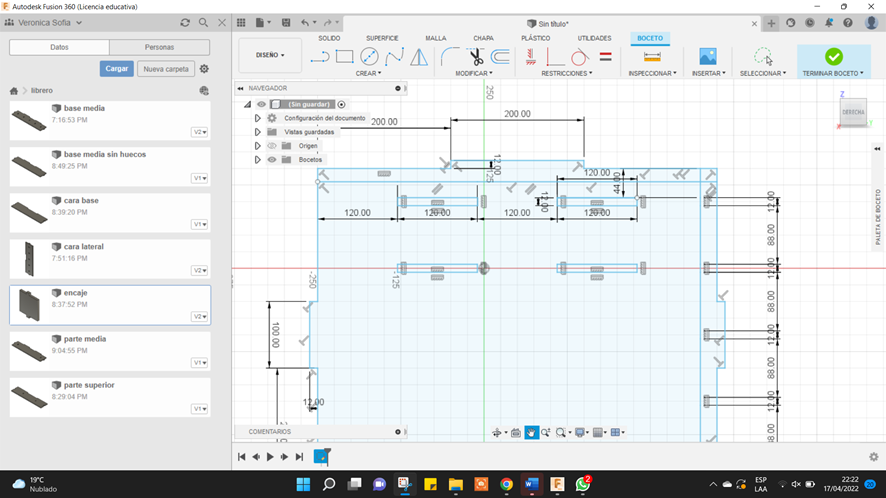Click the green Terminar Boceto checkmark
This screenshot has height=498, width=886.
pos(833,57)
